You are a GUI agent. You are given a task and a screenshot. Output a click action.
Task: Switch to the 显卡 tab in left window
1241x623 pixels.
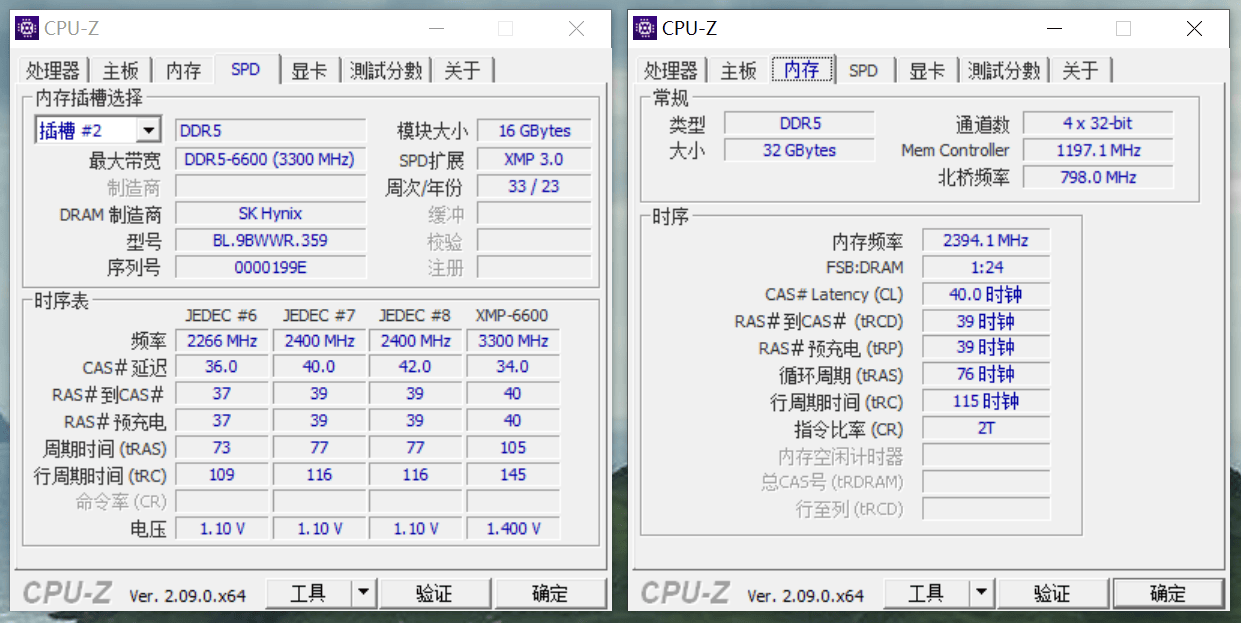[308, 70]
